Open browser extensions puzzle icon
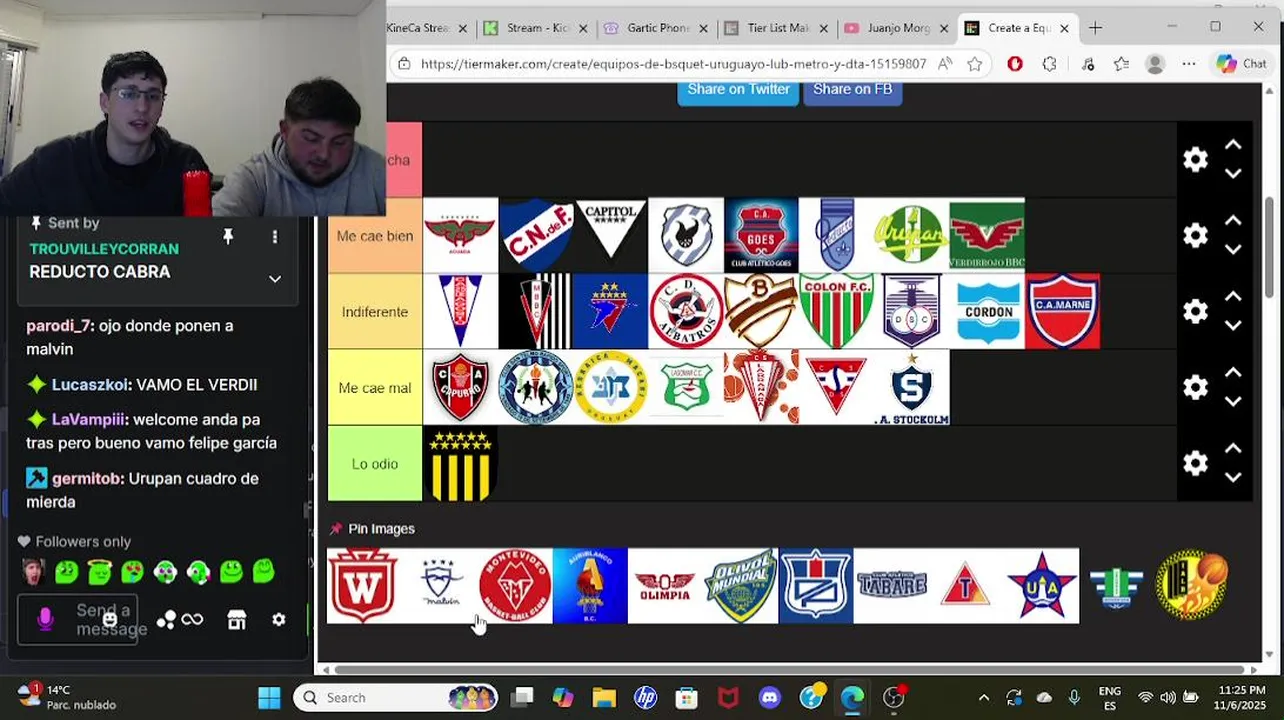1284x720 pixels. pos(1049,64)
